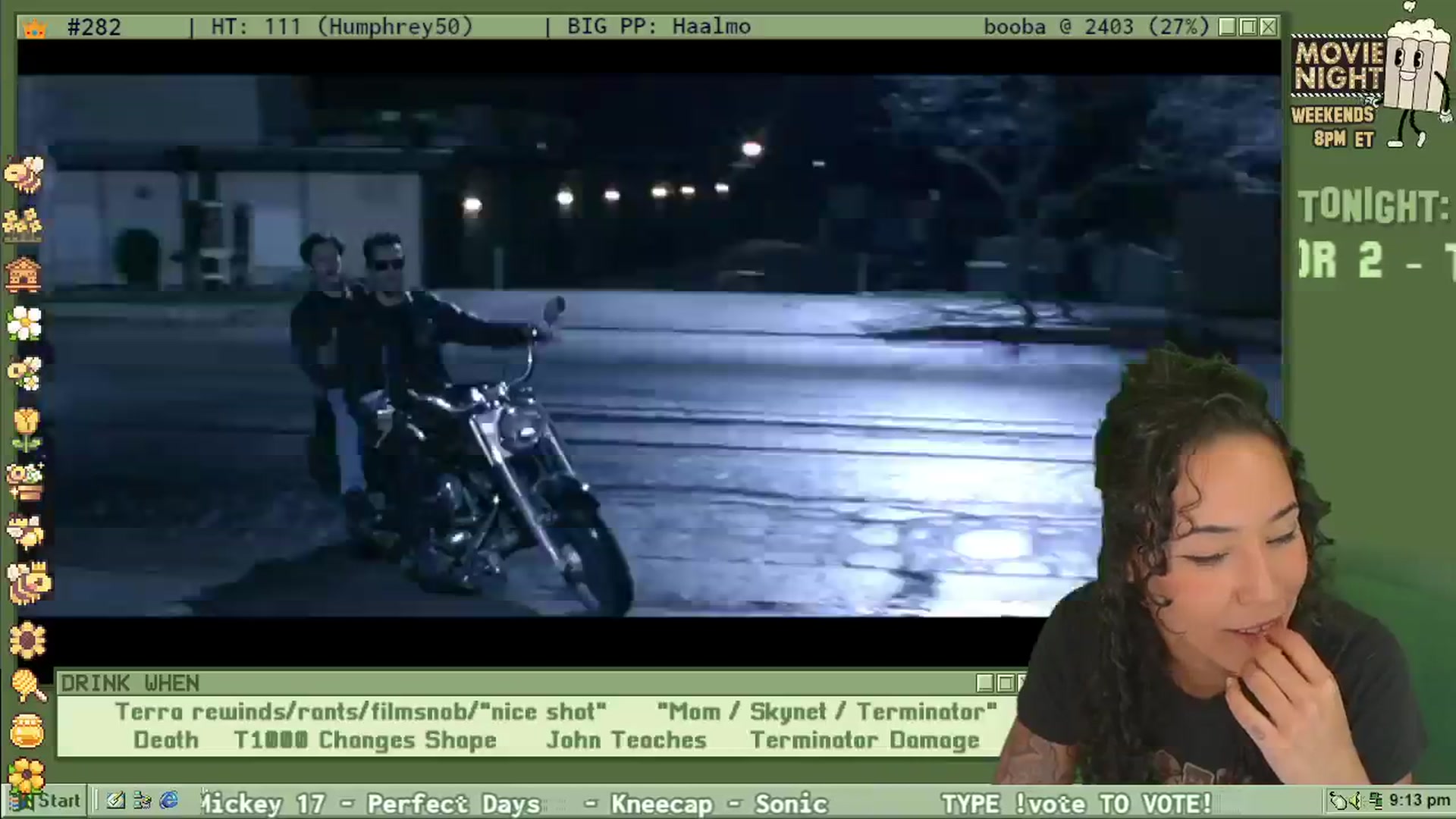Click the Terminator Damage rule
Viewport: 1456px width, 819px height.
coord(864,740)
